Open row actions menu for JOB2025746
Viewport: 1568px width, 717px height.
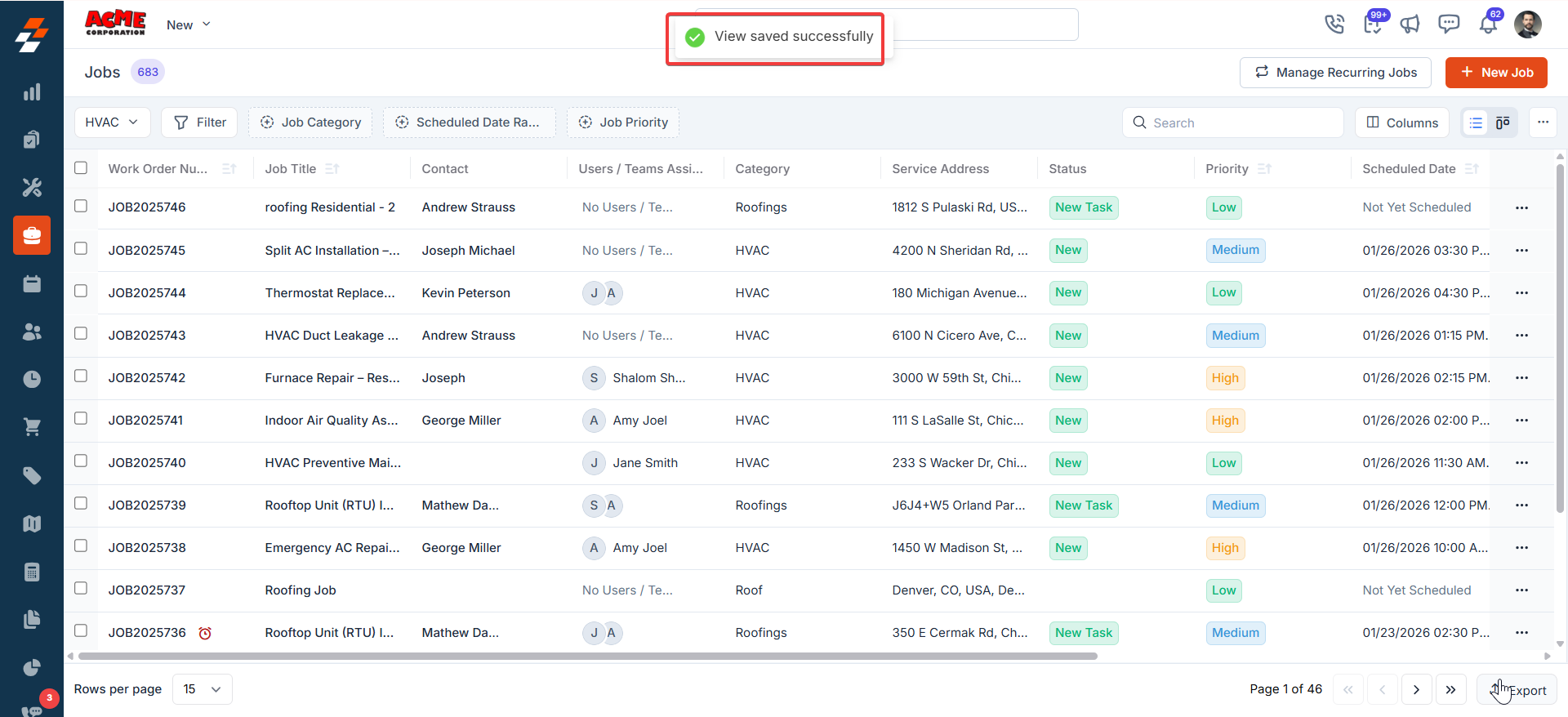click(x=1521, y=207)
